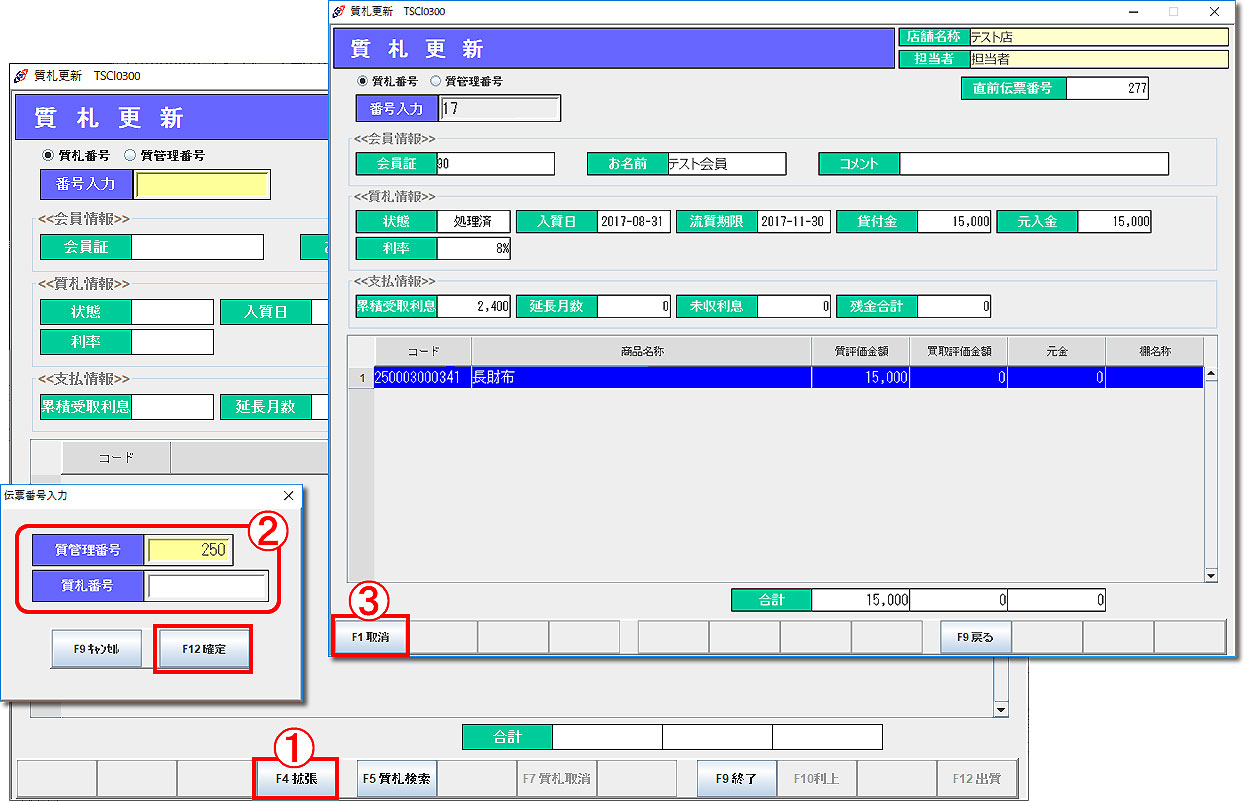
Task: Click the 商品名称 column header
Action: tap(641, 352)
